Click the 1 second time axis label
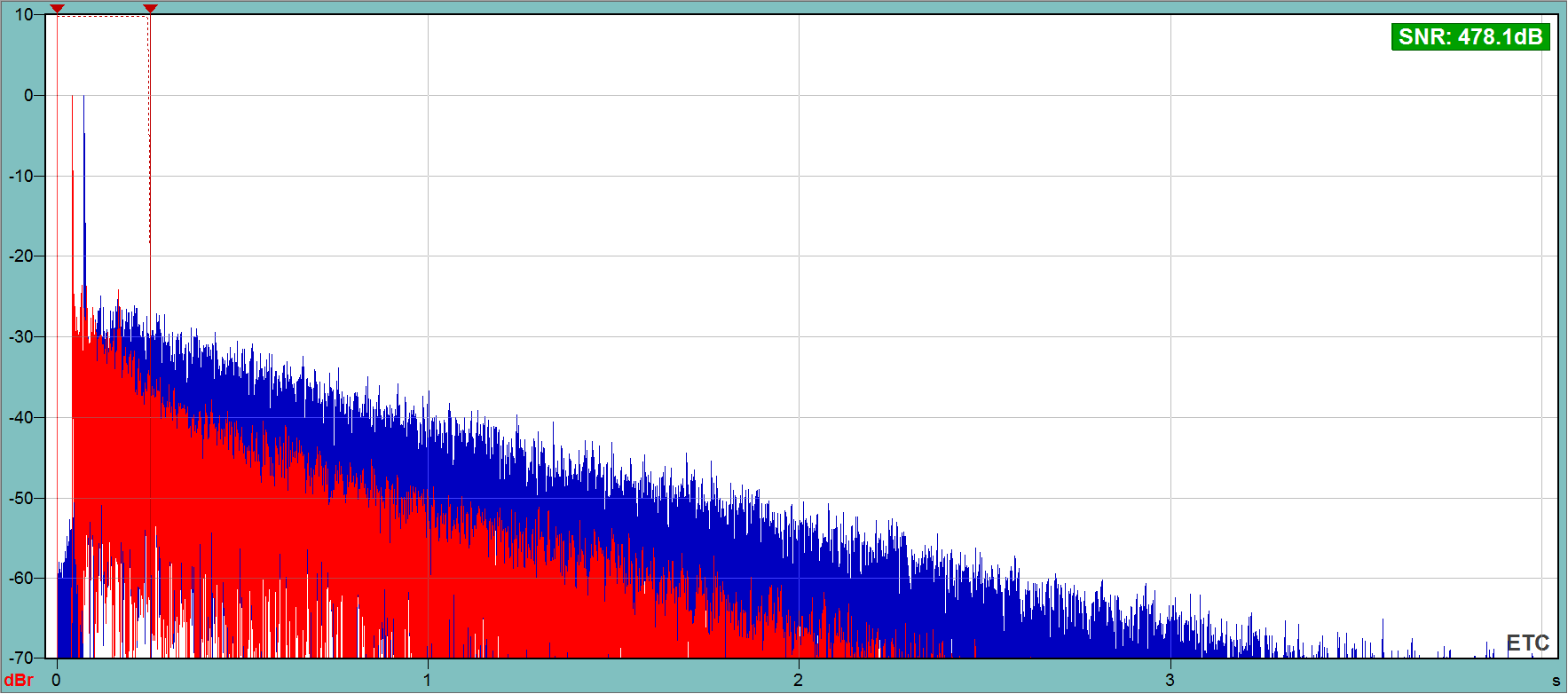Viewport: 1568px width, 694px height. click(x=427, y=680)
